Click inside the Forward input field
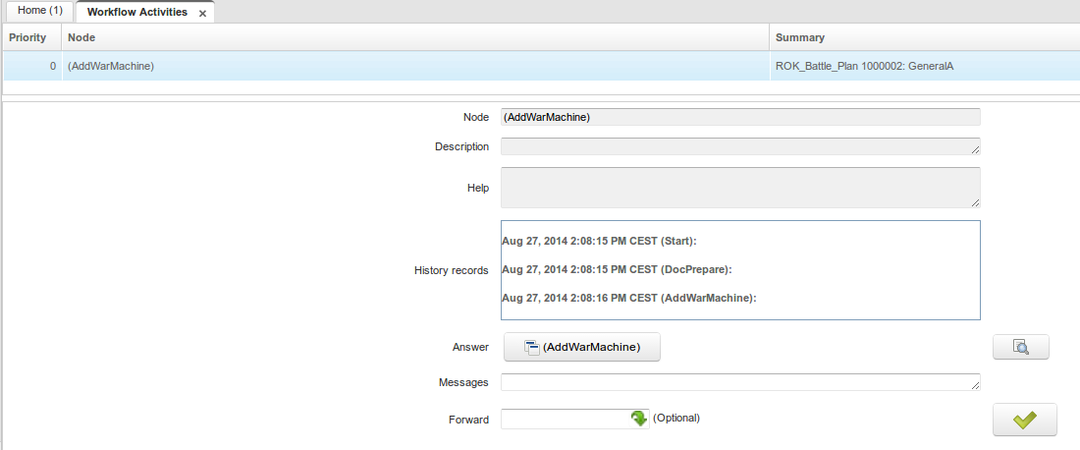The width and height of the screenshot is (1080, 450). [563, 418]
